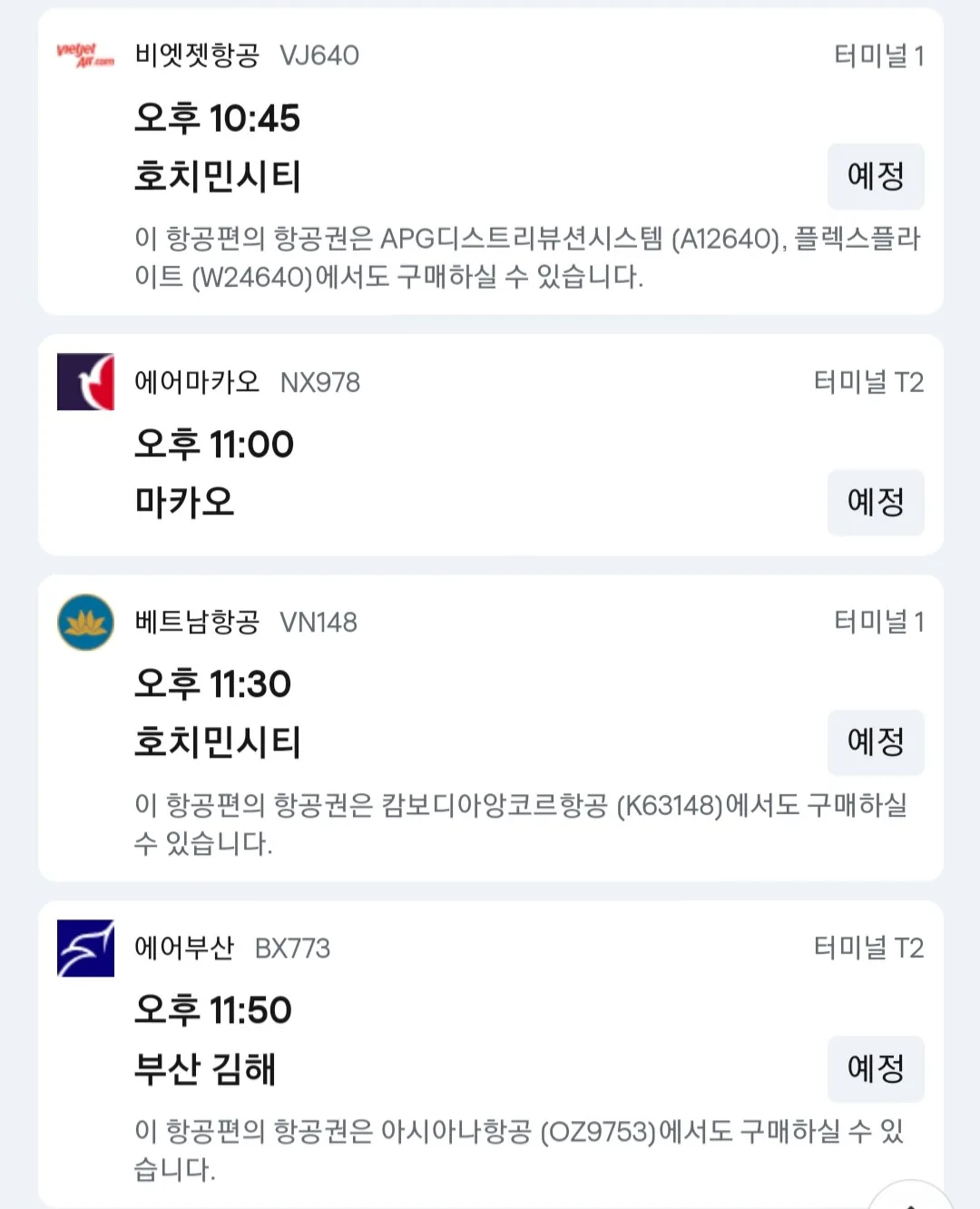The width and height of the screenshot is (980, 1209).
Task: Tap the VietJet Air logo icon
Action: point(85,55)
